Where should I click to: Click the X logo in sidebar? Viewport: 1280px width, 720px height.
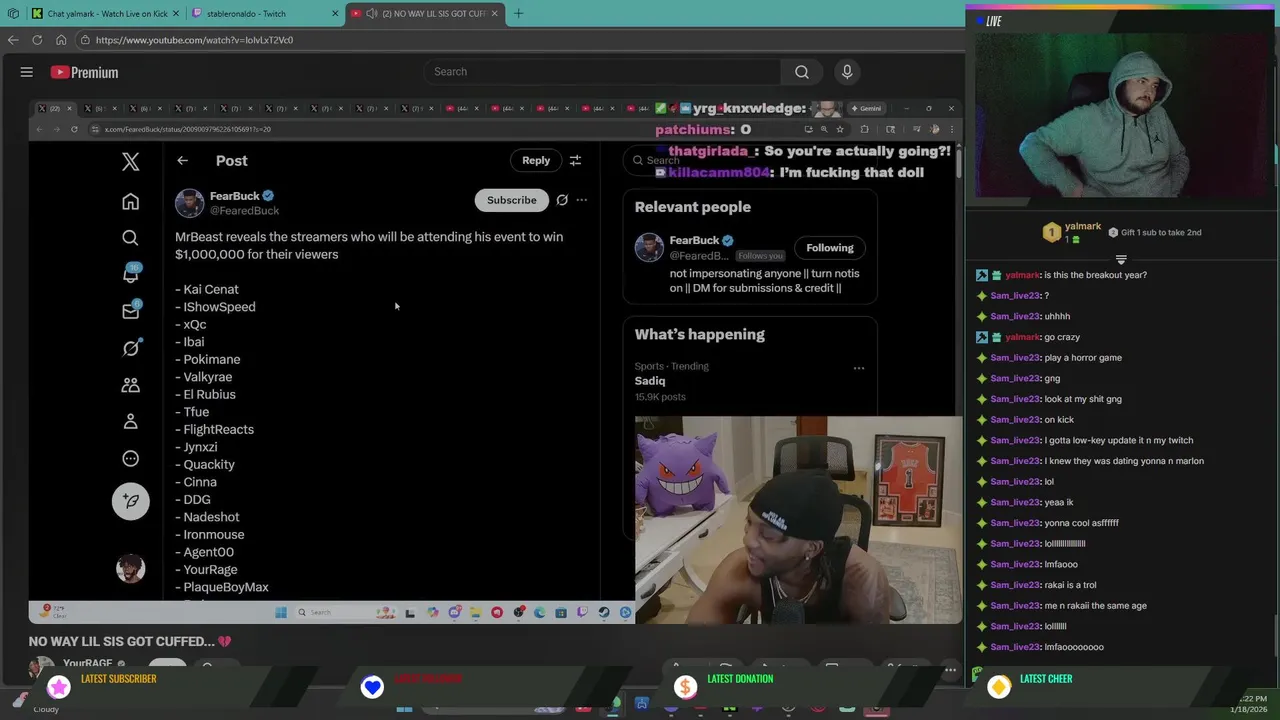coord(130,161)
